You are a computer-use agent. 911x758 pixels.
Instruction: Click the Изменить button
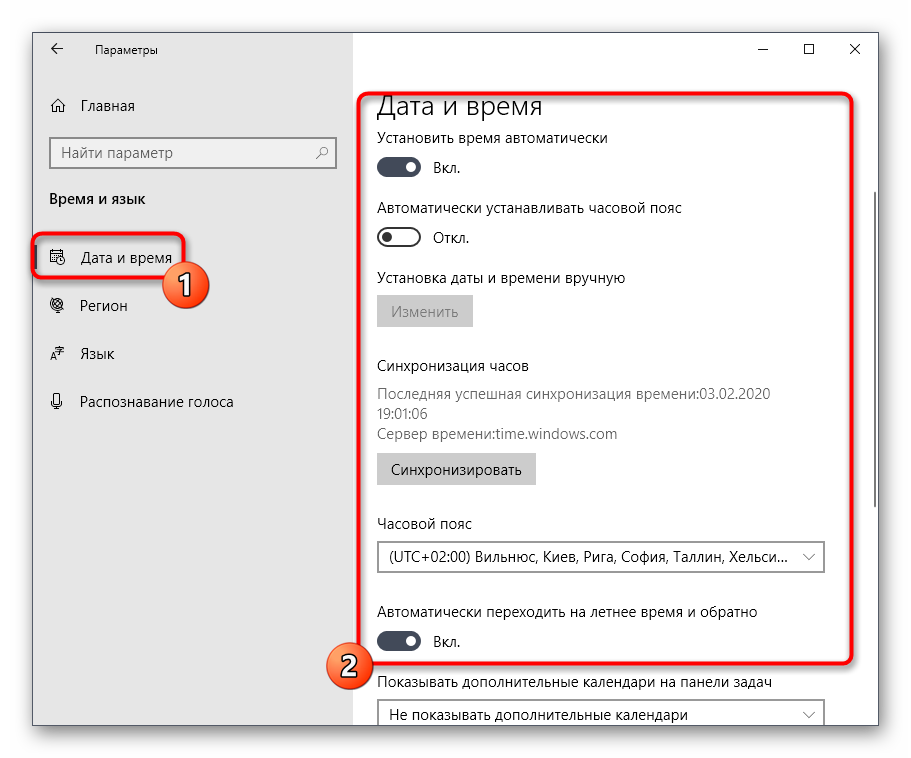pos(425,311)
